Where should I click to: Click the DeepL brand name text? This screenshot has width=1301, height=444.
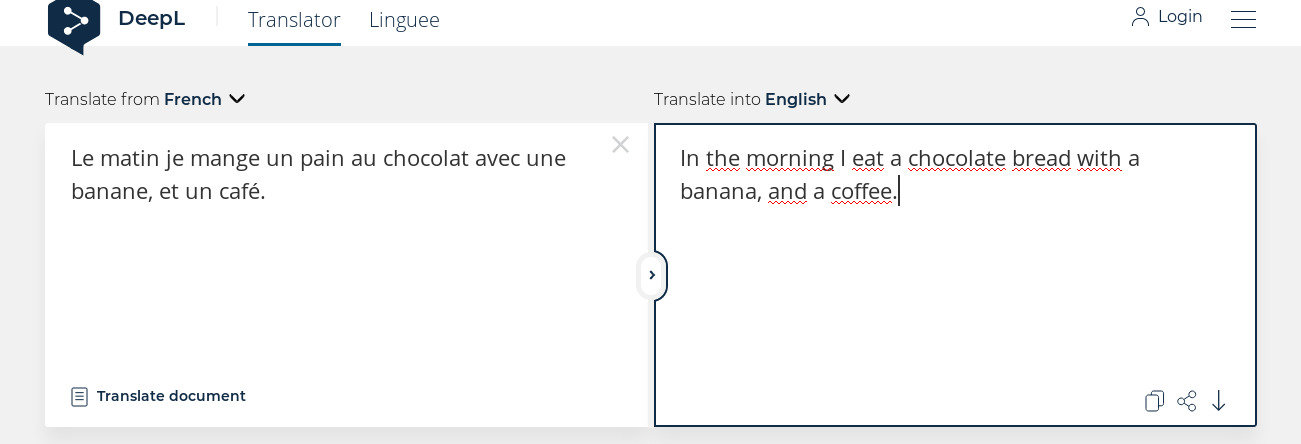tap(151, 19)
